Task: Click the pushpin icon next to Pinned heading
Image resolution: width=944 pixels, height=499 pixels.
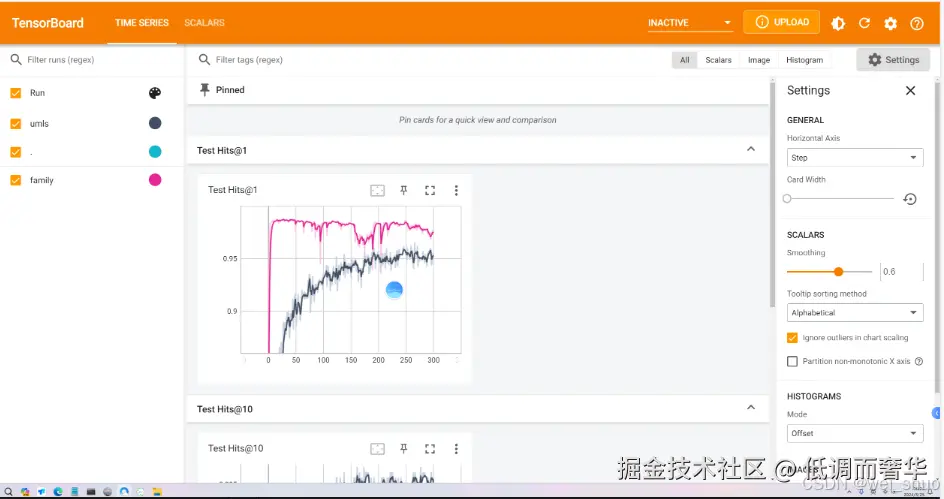Action: [205, 90]
